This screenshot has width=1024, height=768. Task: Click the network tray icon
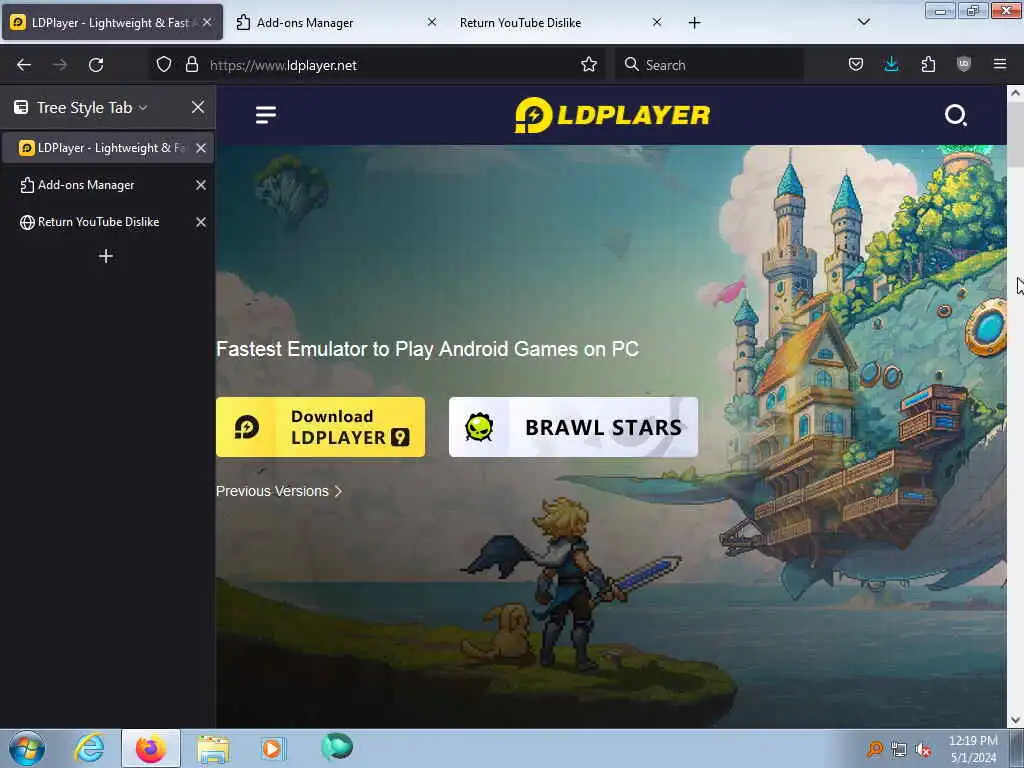(899, 750)
